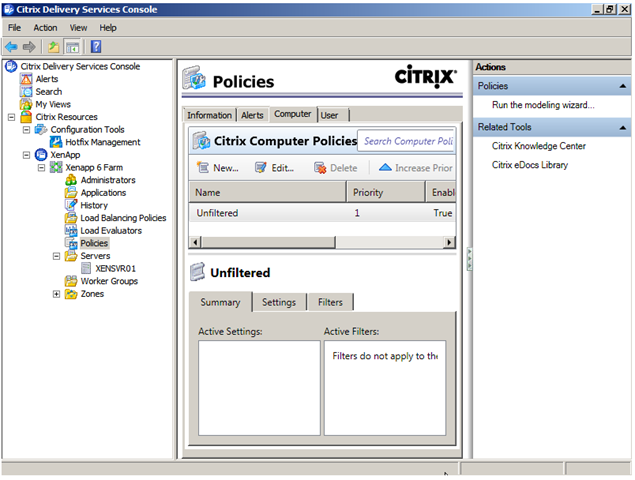Click the Edit policy pencil icon
The width and height of the screenshot is (635, 480).
261,167
